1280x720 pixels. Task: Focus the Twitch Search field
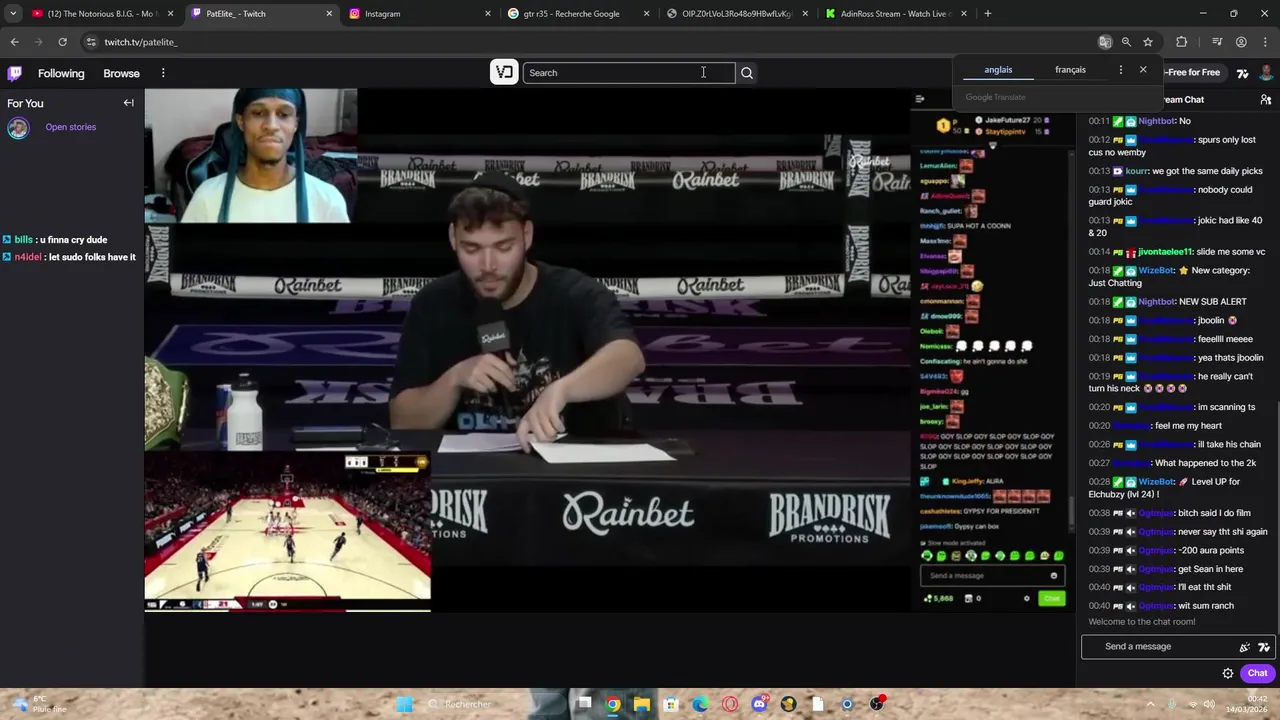[x=629, y=73]
